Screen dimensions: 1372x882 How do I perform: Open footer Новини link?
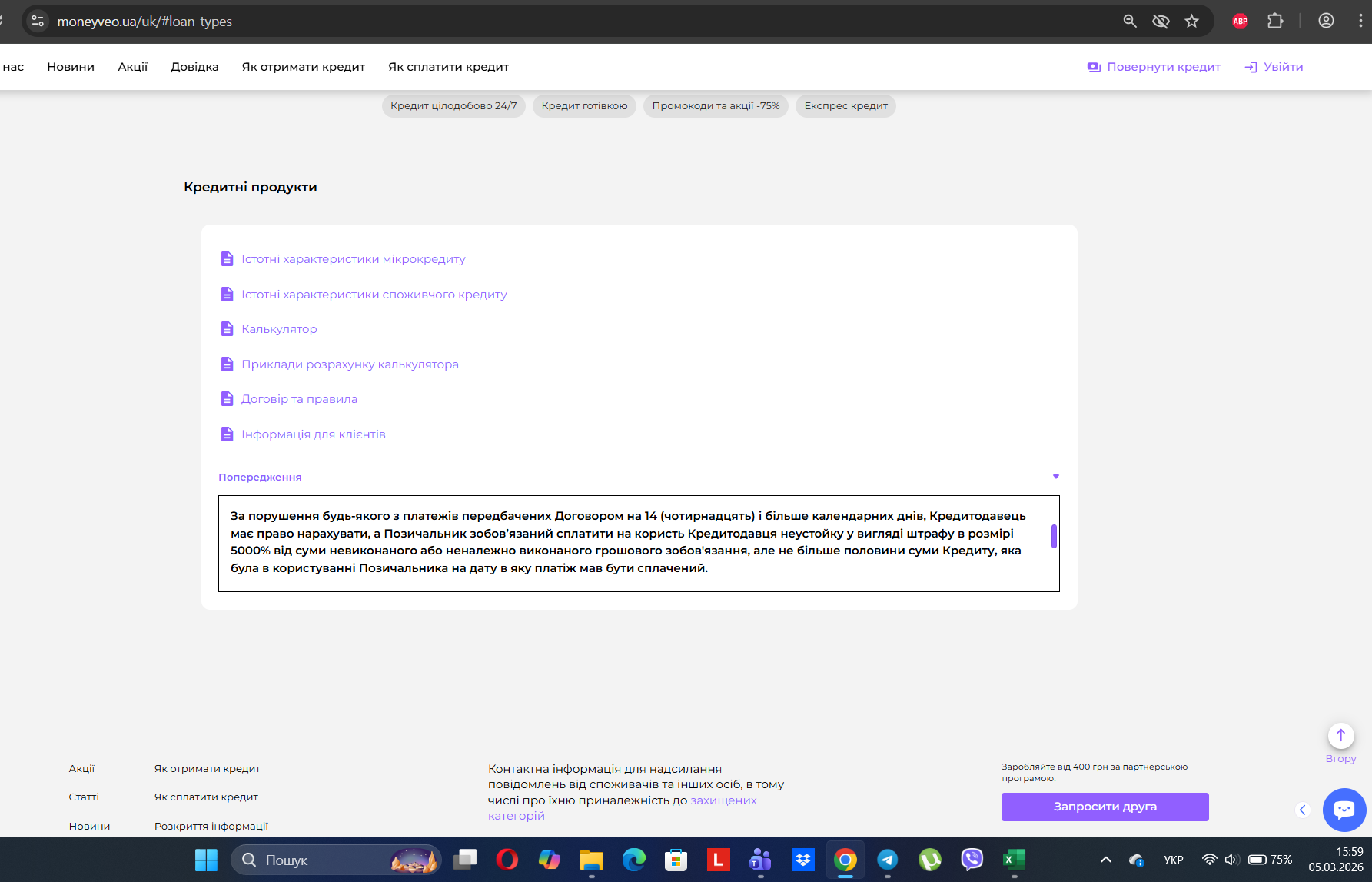point(89,827)
